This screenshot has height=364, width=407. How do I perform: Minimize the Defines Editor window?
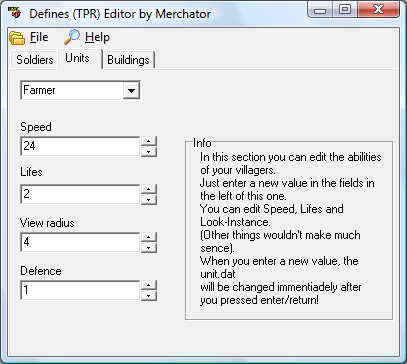320,10
